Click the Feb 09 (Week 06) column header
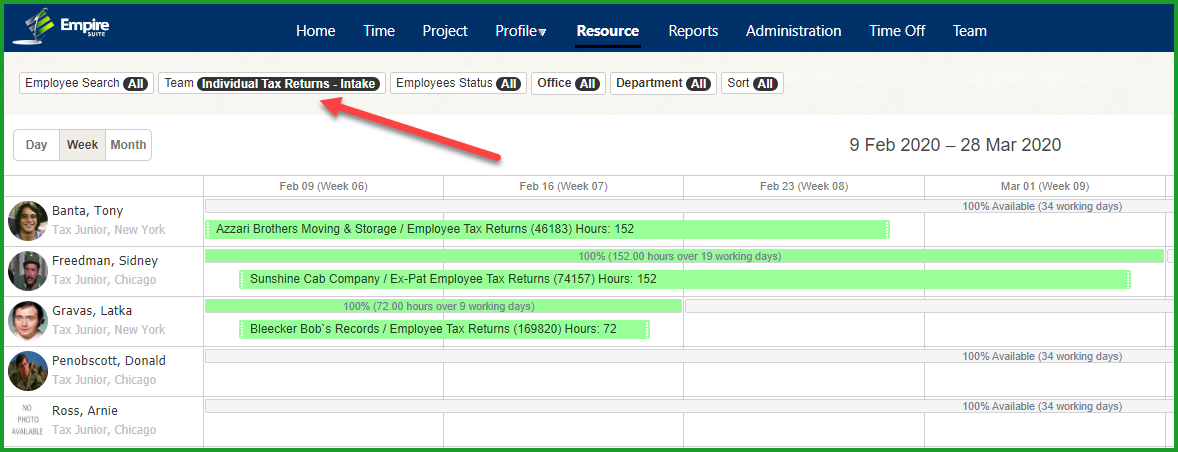 [324, 186]
